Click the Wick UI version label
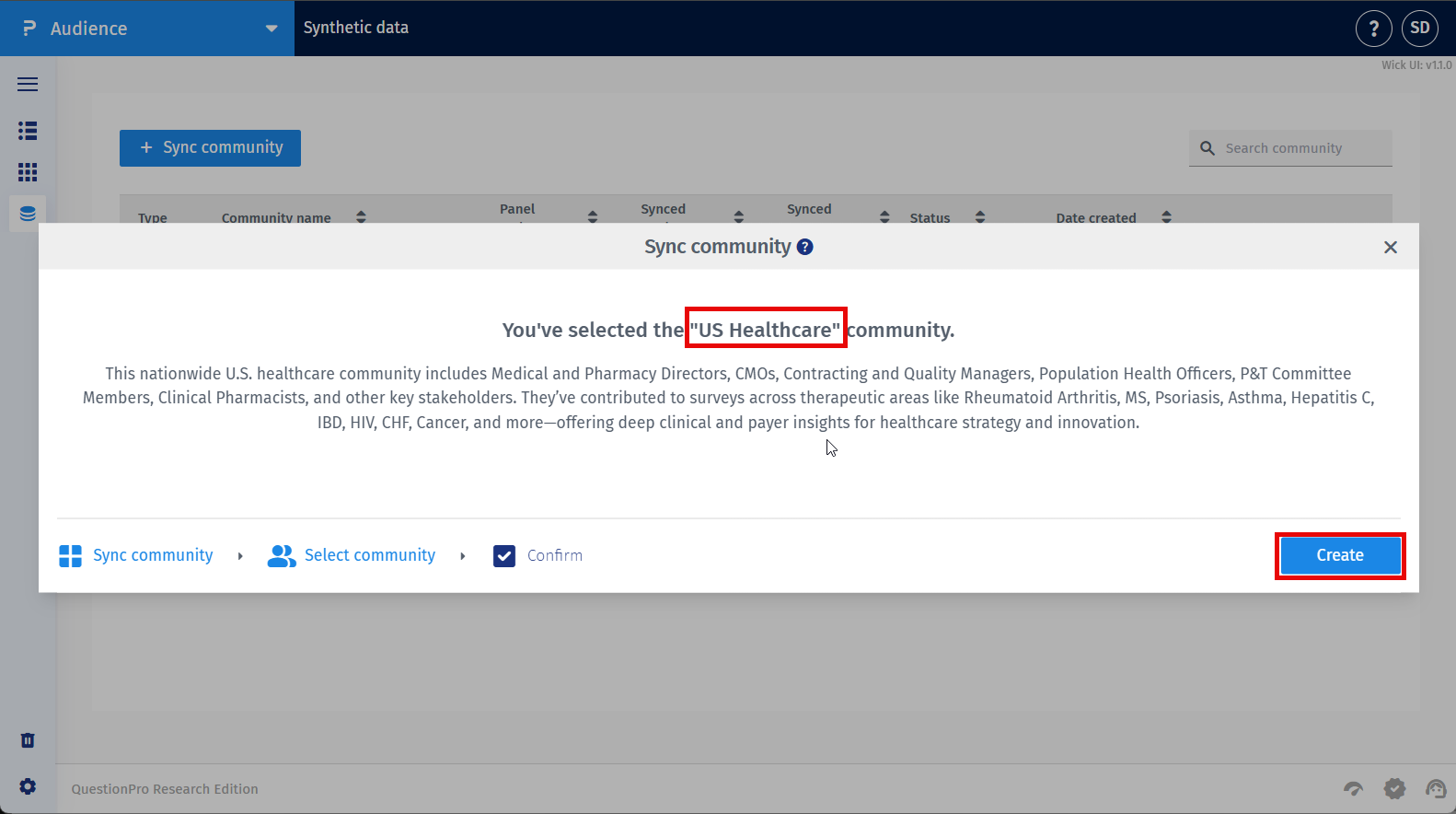This screenshot has width=1456, height=814. coord(1416,65)
